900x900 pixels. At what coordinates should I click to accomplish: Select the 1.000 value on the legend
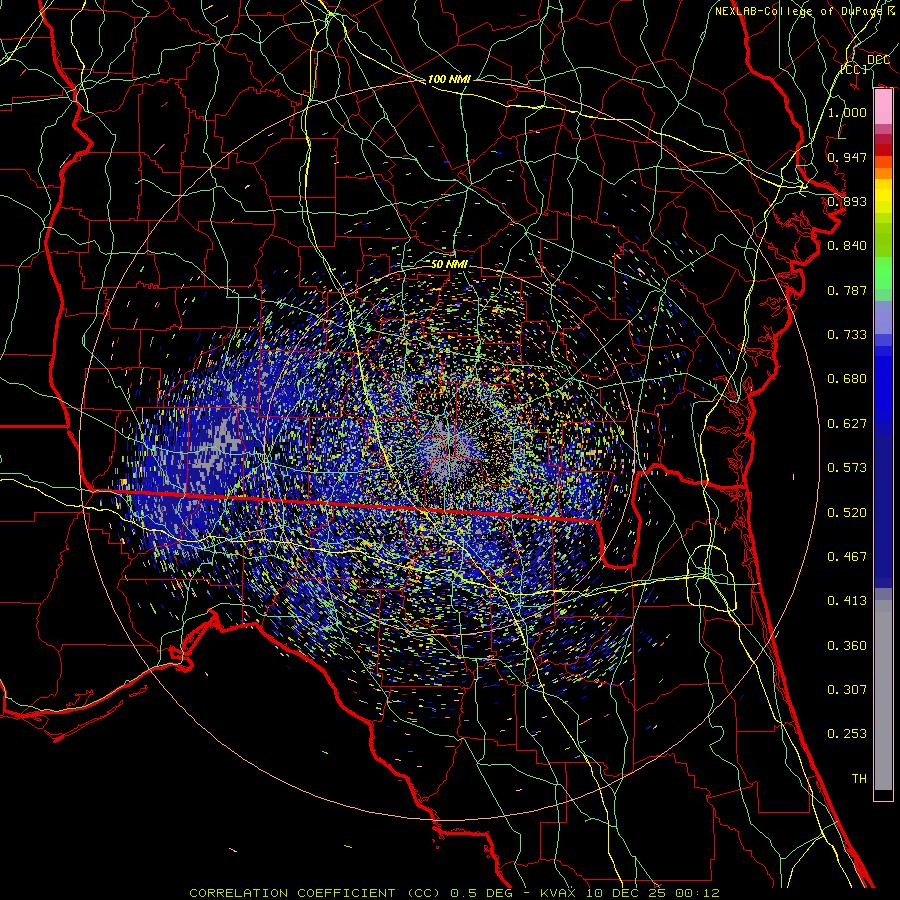pos(847,112)
